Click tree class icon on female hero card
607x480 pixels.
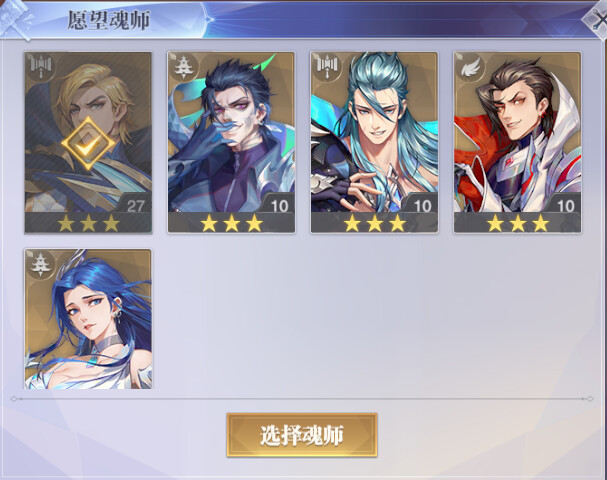41,264
